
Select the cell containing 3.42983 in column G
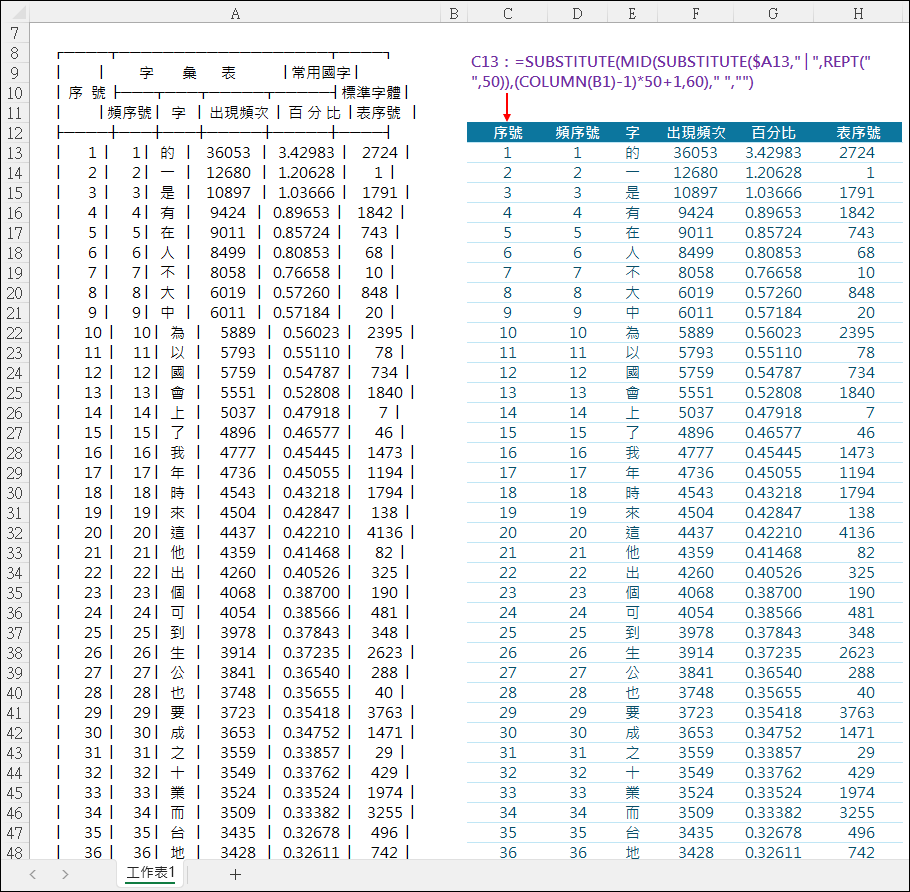click(773, 153)
